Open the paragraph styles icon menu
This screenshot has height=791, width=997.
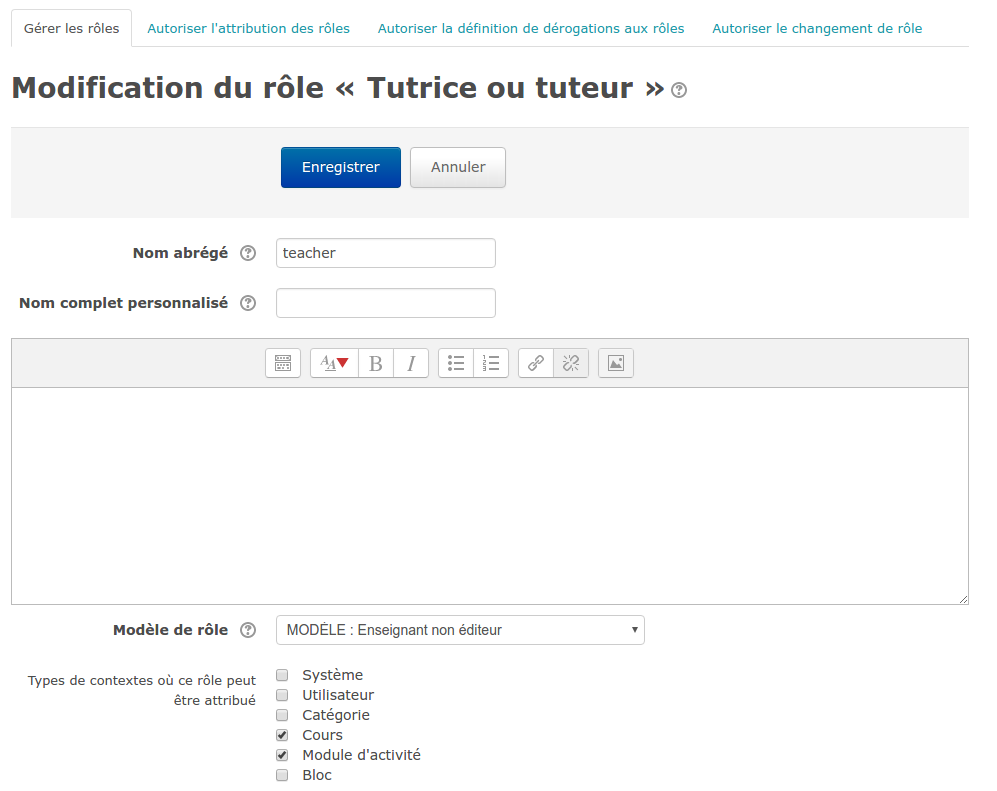(x=334, y=363)
